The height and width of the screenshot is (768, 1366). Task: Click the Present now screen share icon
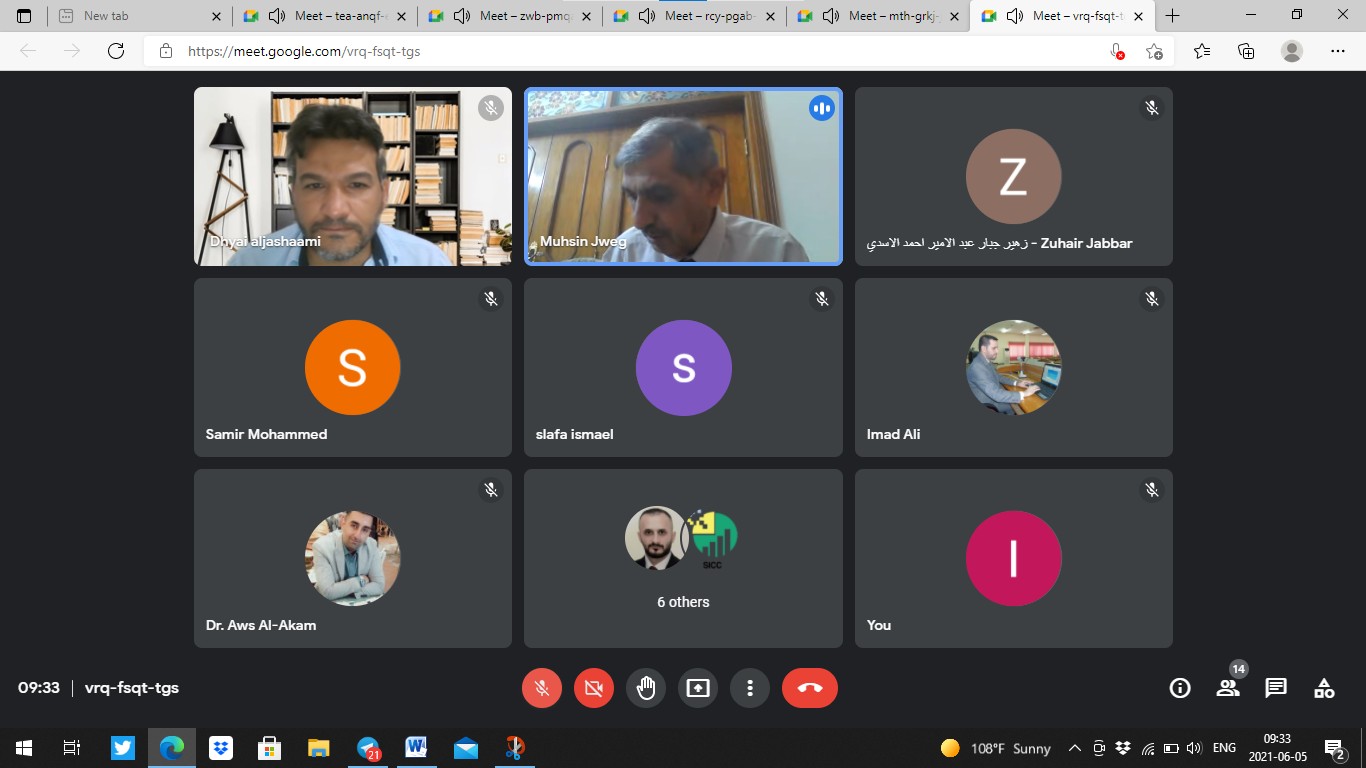pyautogui.click(x=698, y=688)
